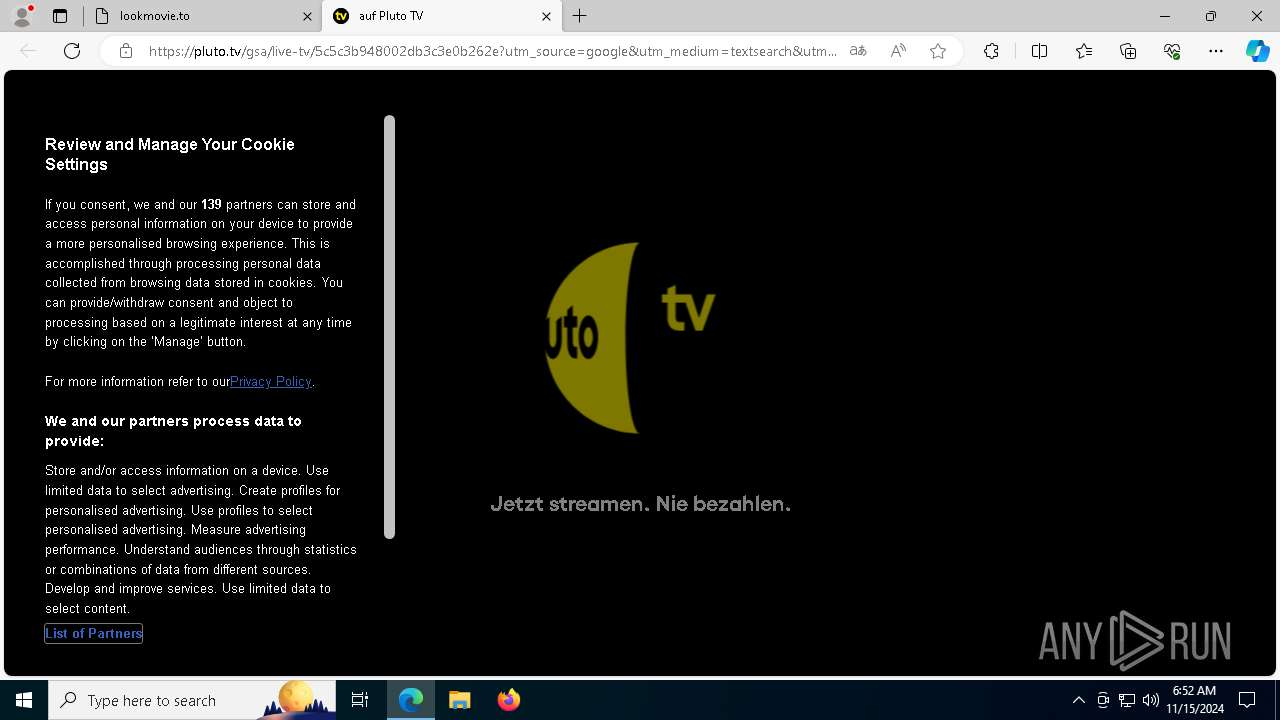Close the auf Pluto TV tab

tap(547, 16)
